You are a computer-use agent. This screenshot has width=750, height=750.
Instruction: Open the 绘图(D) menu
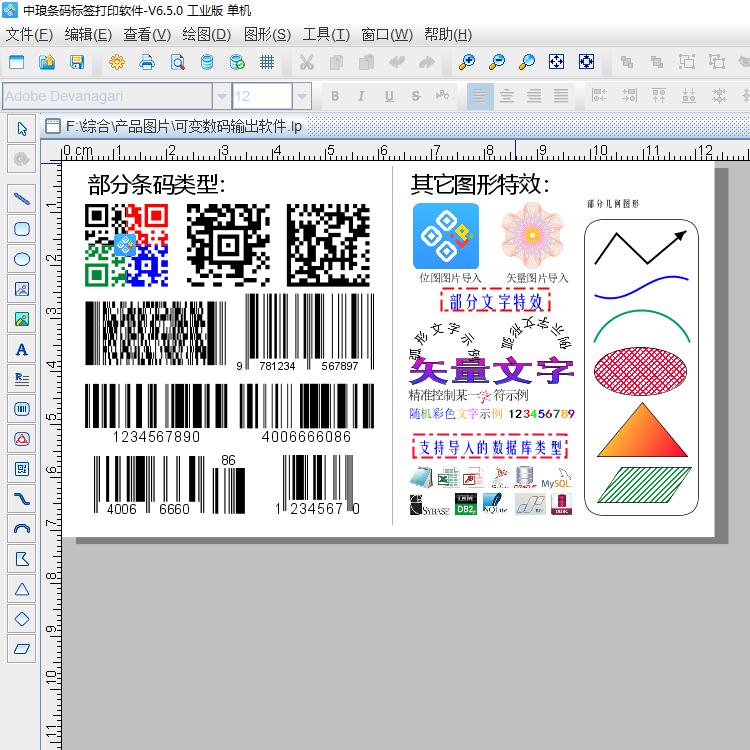point(207,34)
